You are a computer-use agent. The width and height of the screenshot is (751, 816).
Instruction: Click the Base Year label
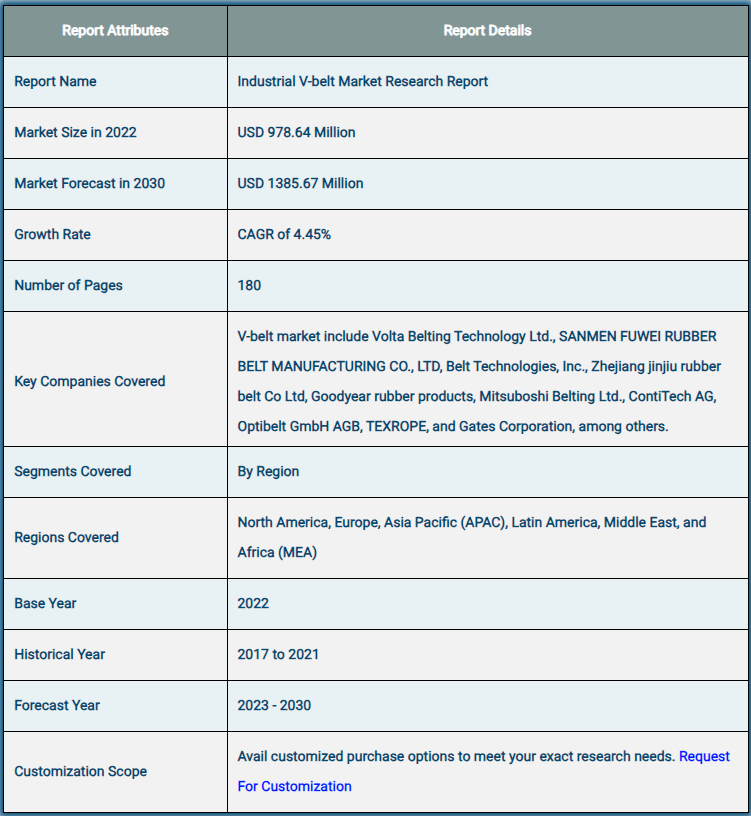click(x=45, y=604)
